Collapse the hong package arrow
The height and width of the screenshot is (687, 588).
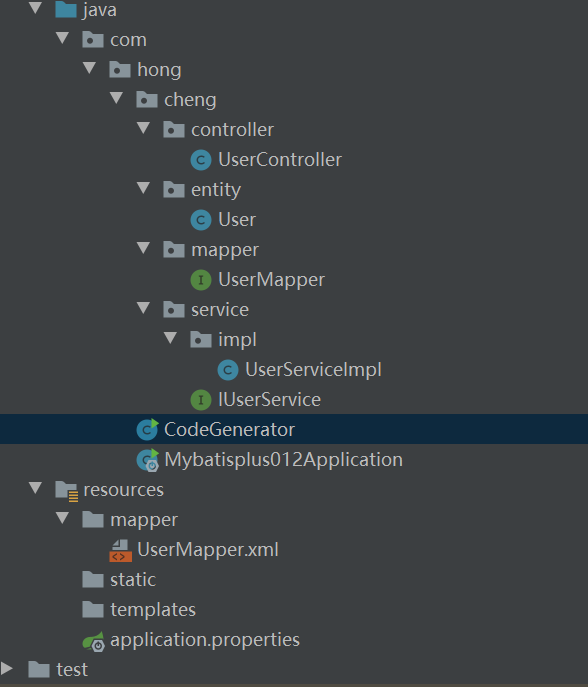(x=89, y=68)
